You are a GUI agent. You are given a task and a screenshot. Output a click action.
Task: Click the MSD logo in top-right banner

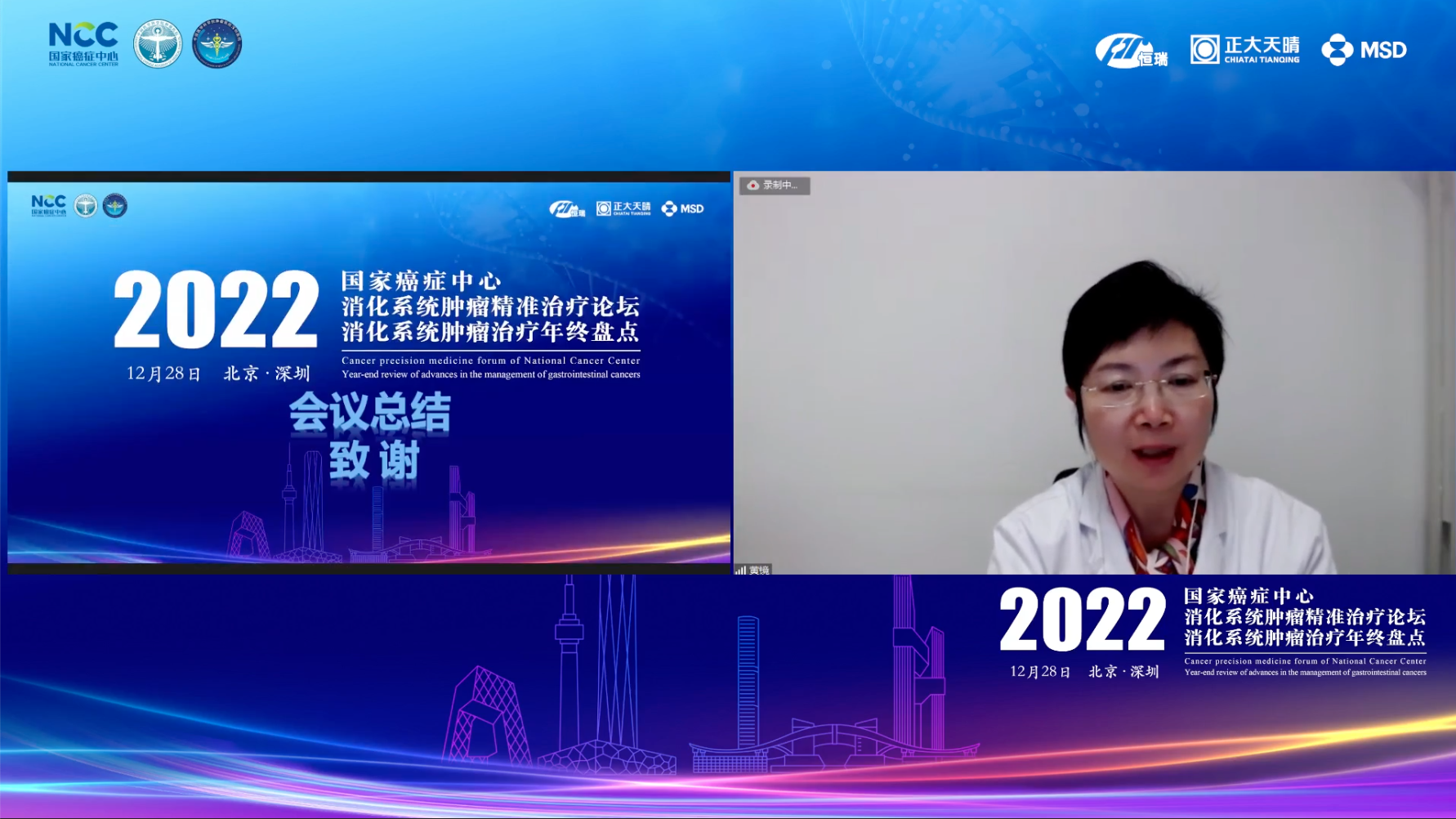tap(1364, 50)
